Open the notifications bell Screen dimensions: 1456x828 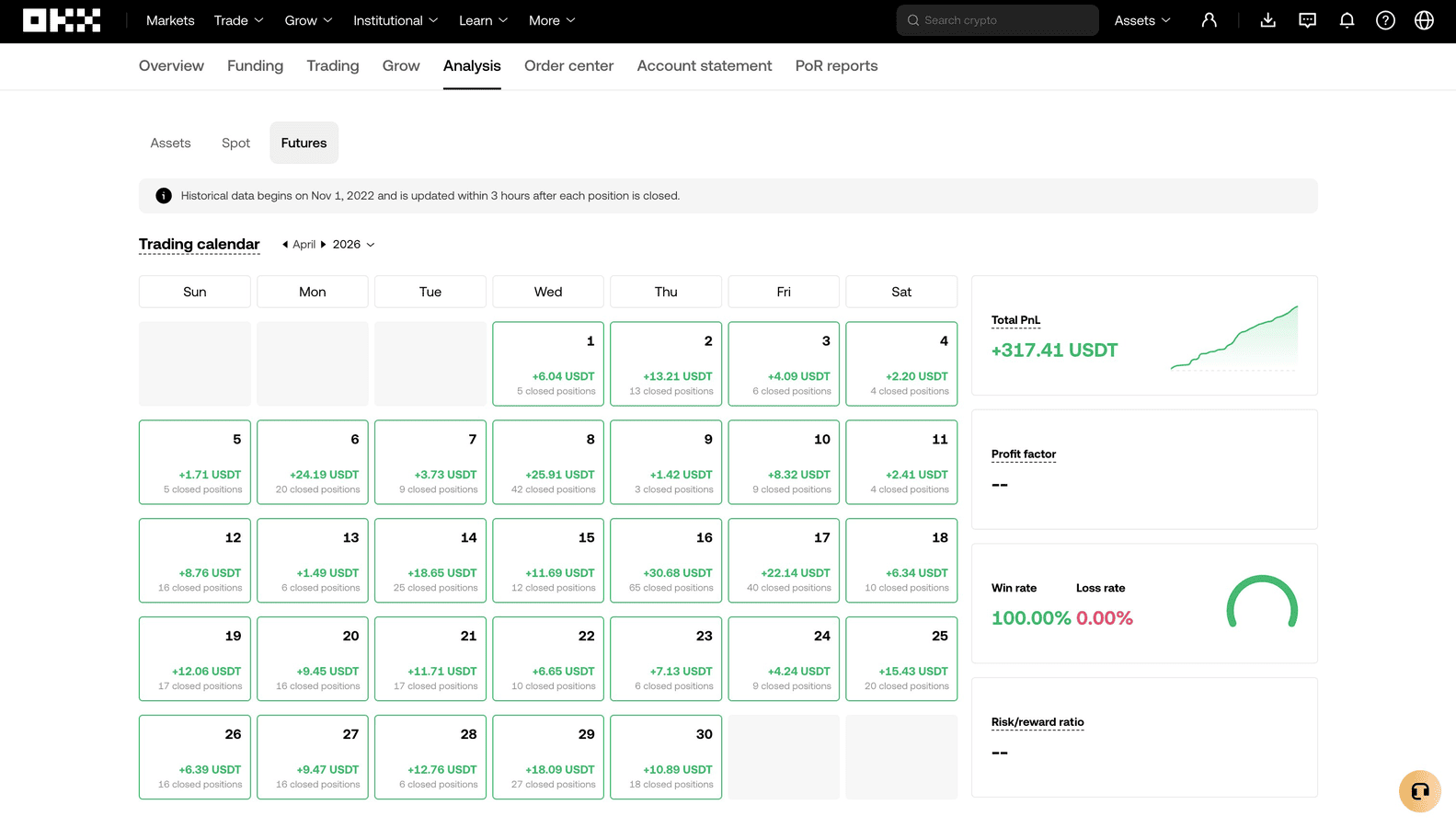tap(1347, 20)
